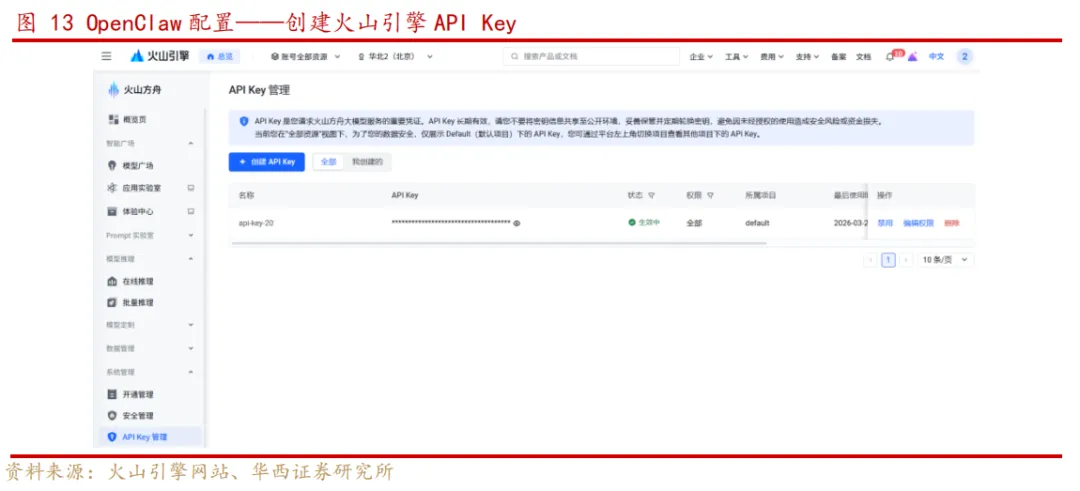Open notifications bell icon

tap(889, 57)
